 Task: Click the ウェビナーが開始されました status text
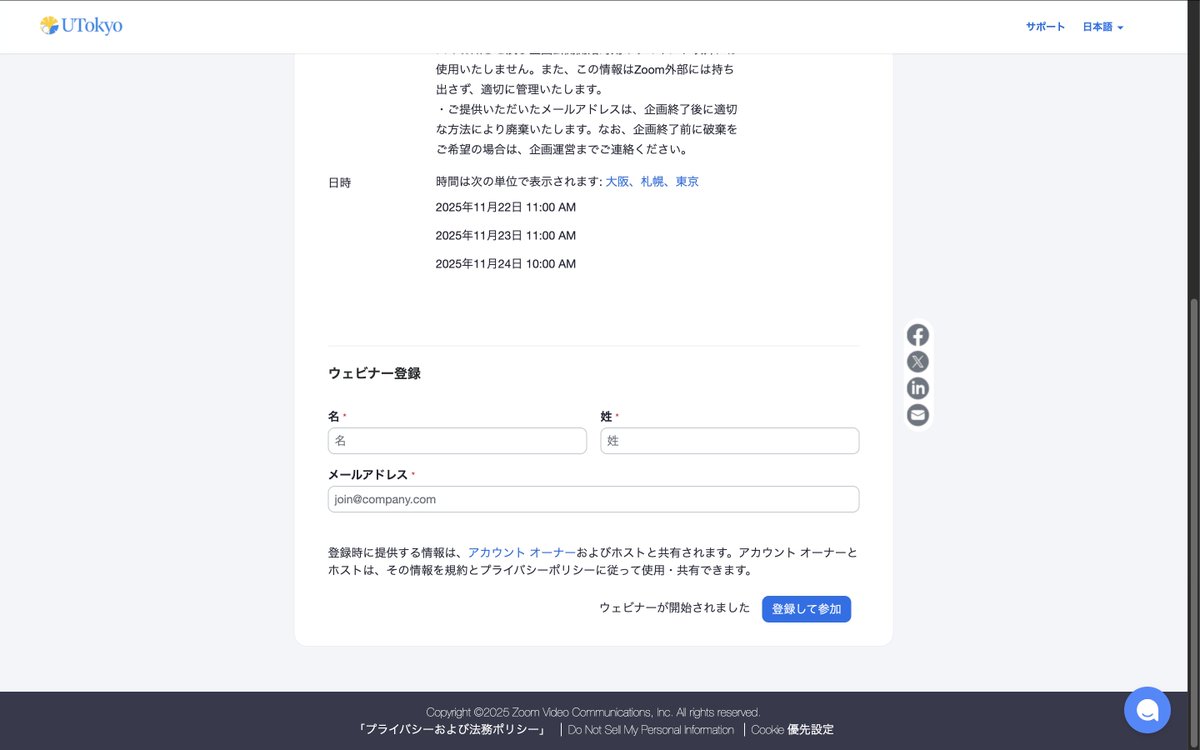[x=674, y=608]
